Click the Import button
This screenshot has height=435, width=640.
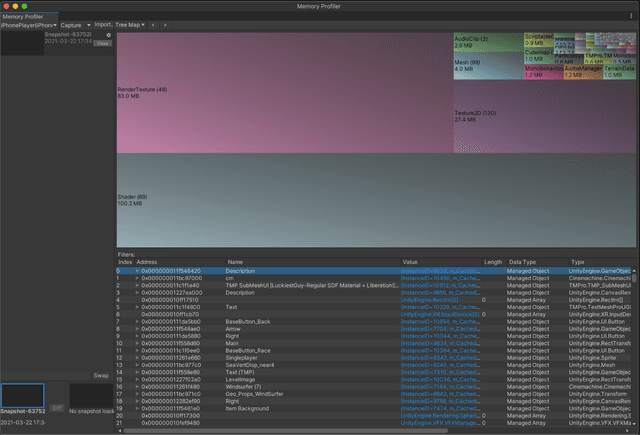(x=103, y=25)
